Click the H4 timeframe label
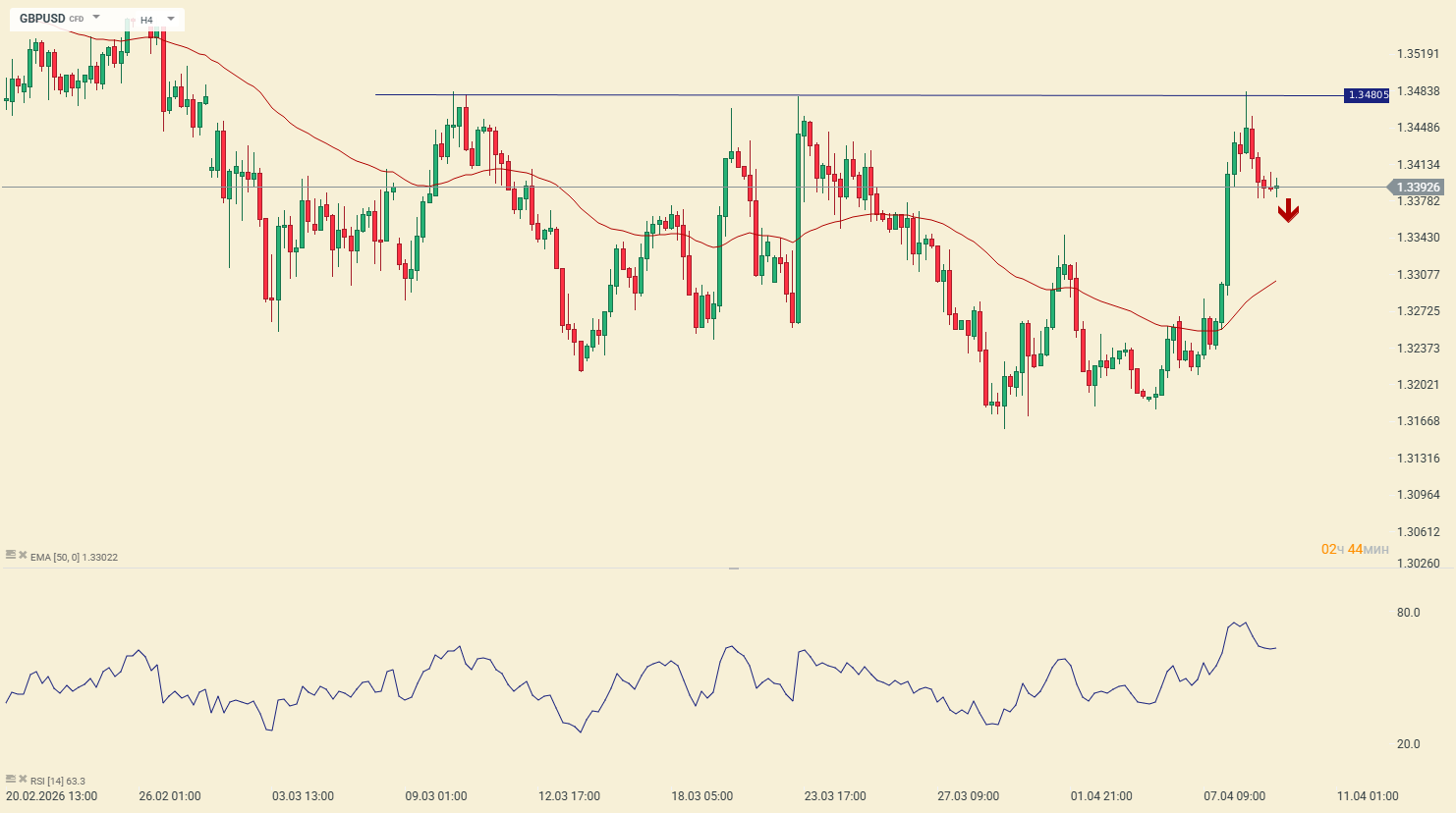Image resolution: width=1456 pixels, height=813 pixels. click(x=146, y=20)
